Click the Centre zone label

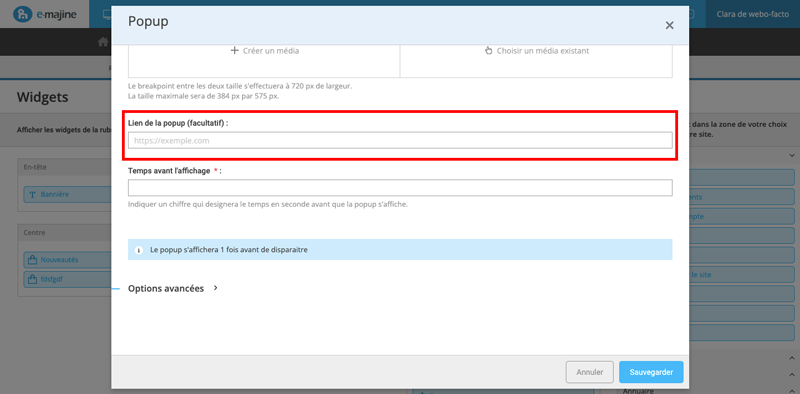(34, 232)
